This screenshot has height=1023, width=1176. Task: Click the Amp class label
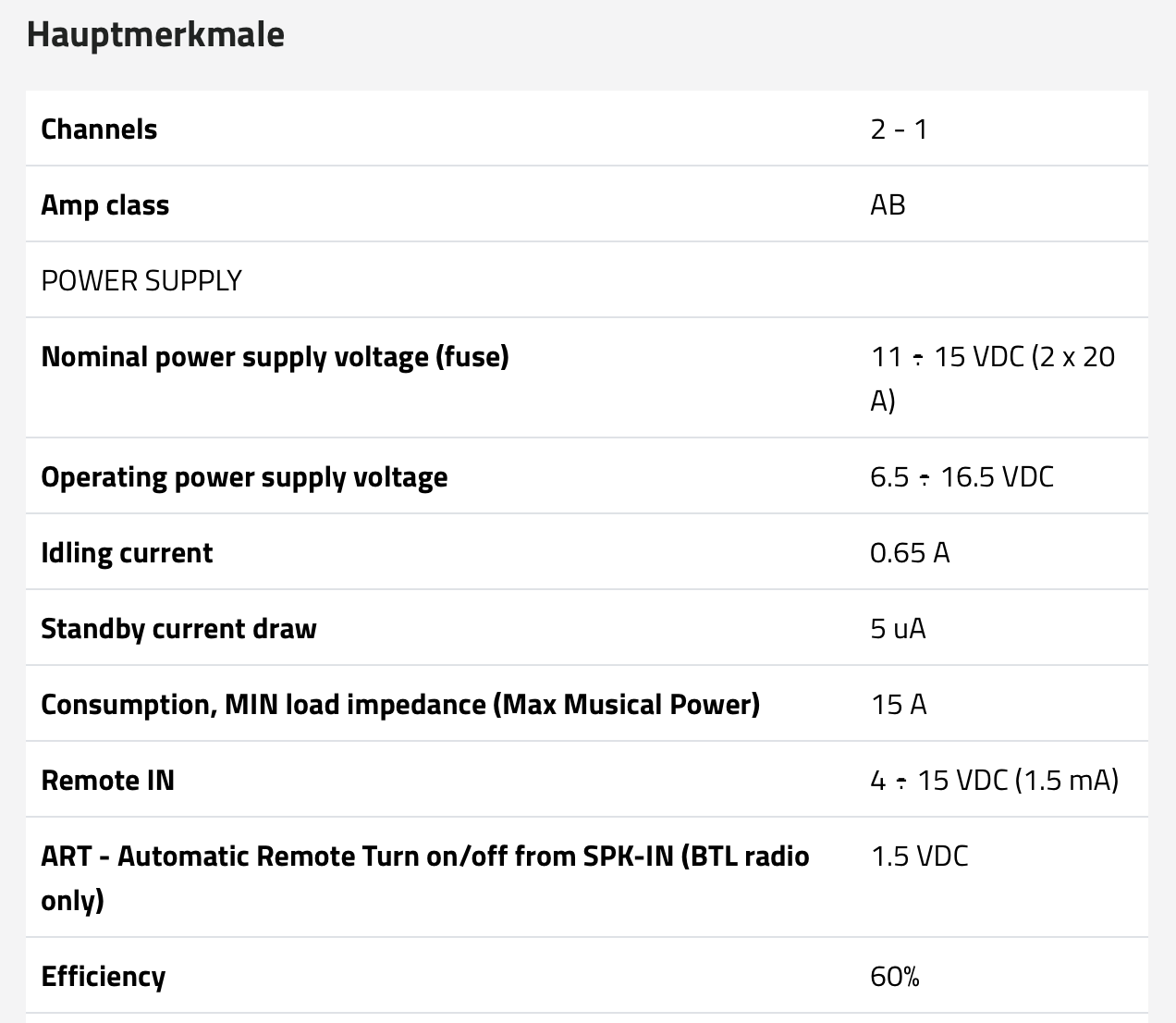(x=105, y=204)
